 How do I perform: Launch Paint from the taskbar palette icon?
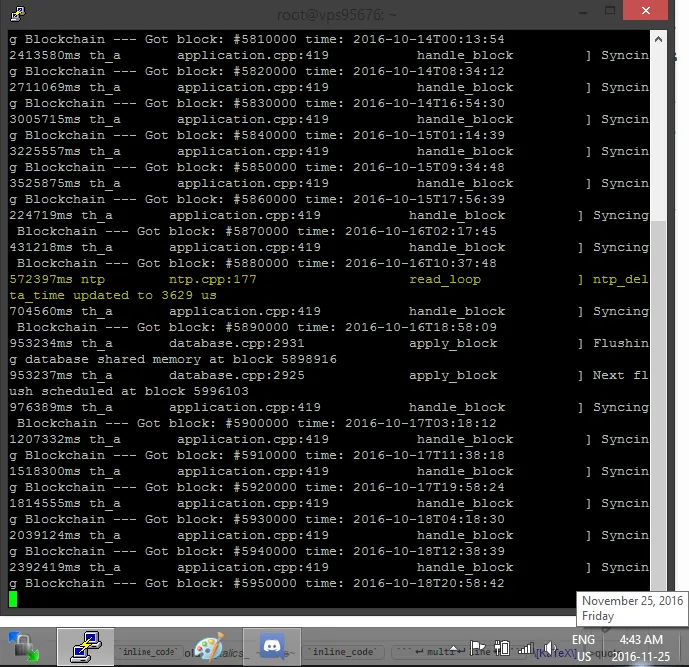pos(210,647)
